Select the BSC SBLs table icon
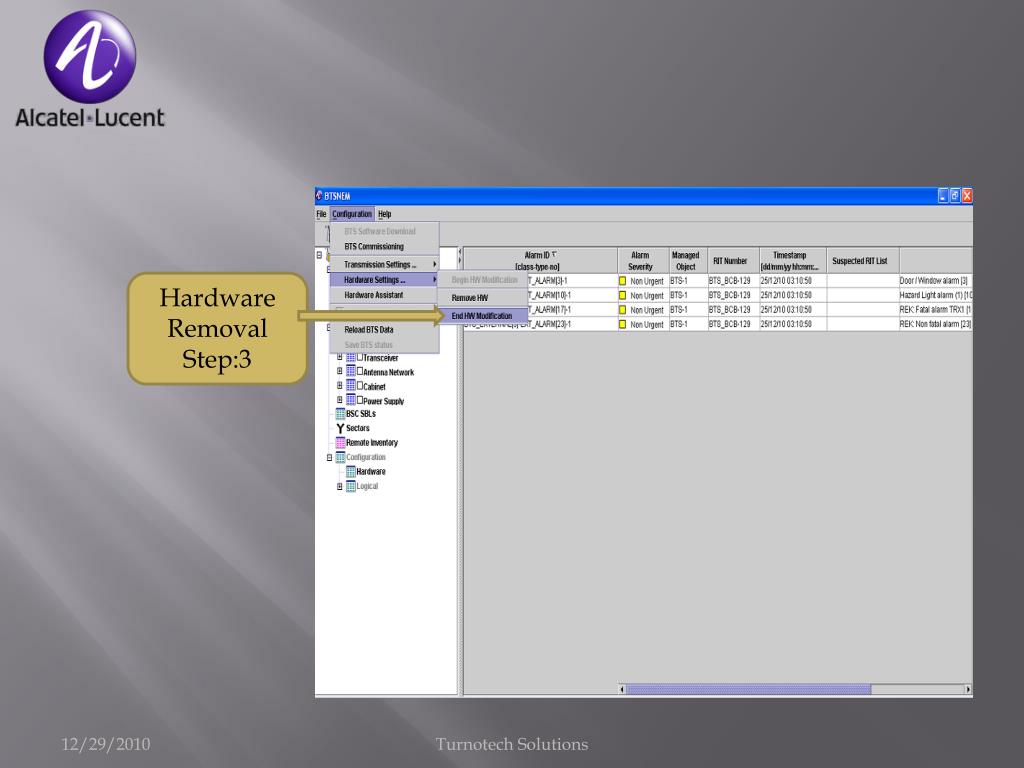 click(x=340, y=414)
